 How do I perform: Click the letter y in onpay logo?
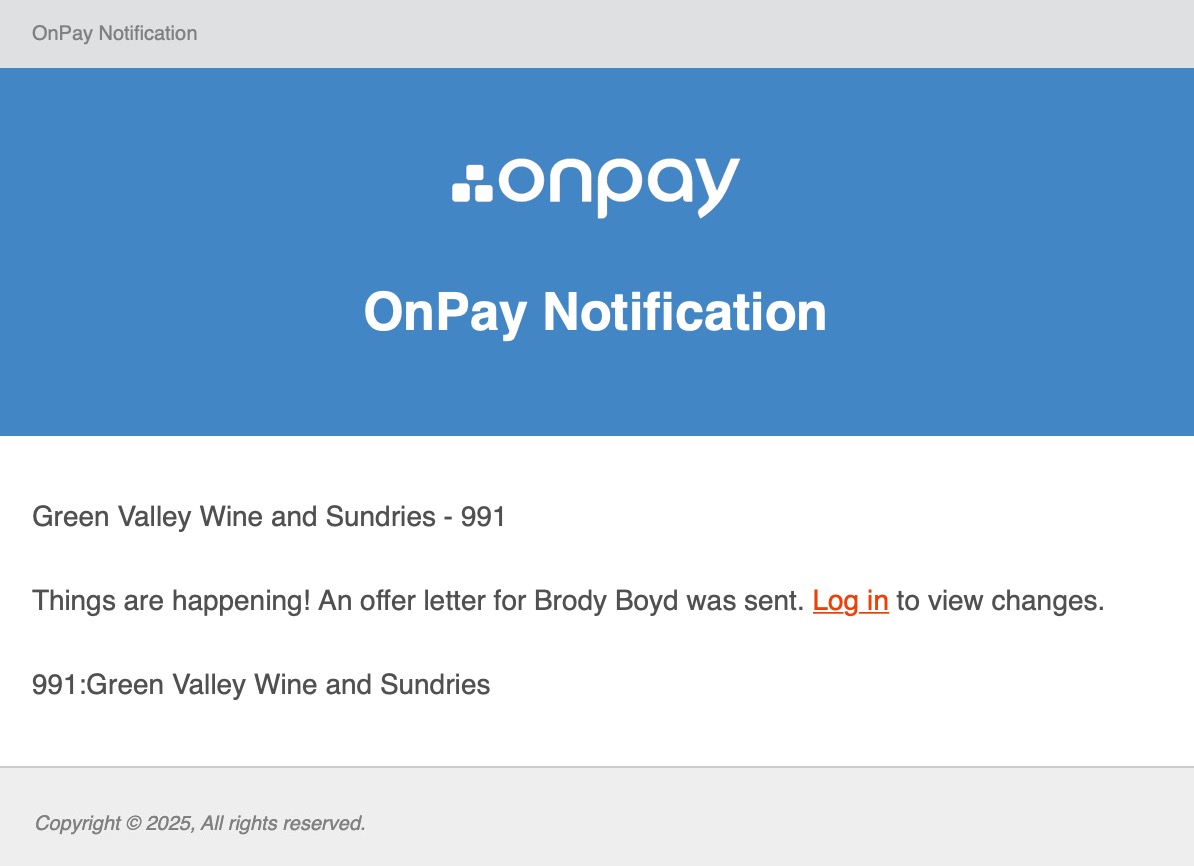(x=714, y=188)
